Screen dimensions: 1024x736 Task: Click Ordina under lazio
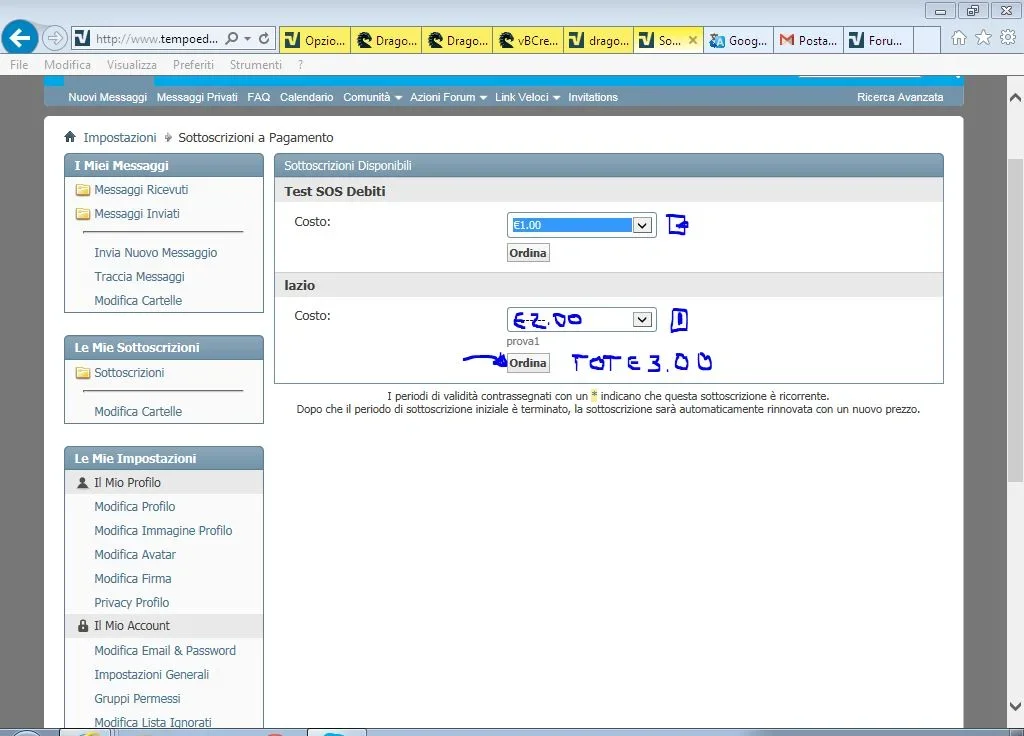[x=528, y=363]
